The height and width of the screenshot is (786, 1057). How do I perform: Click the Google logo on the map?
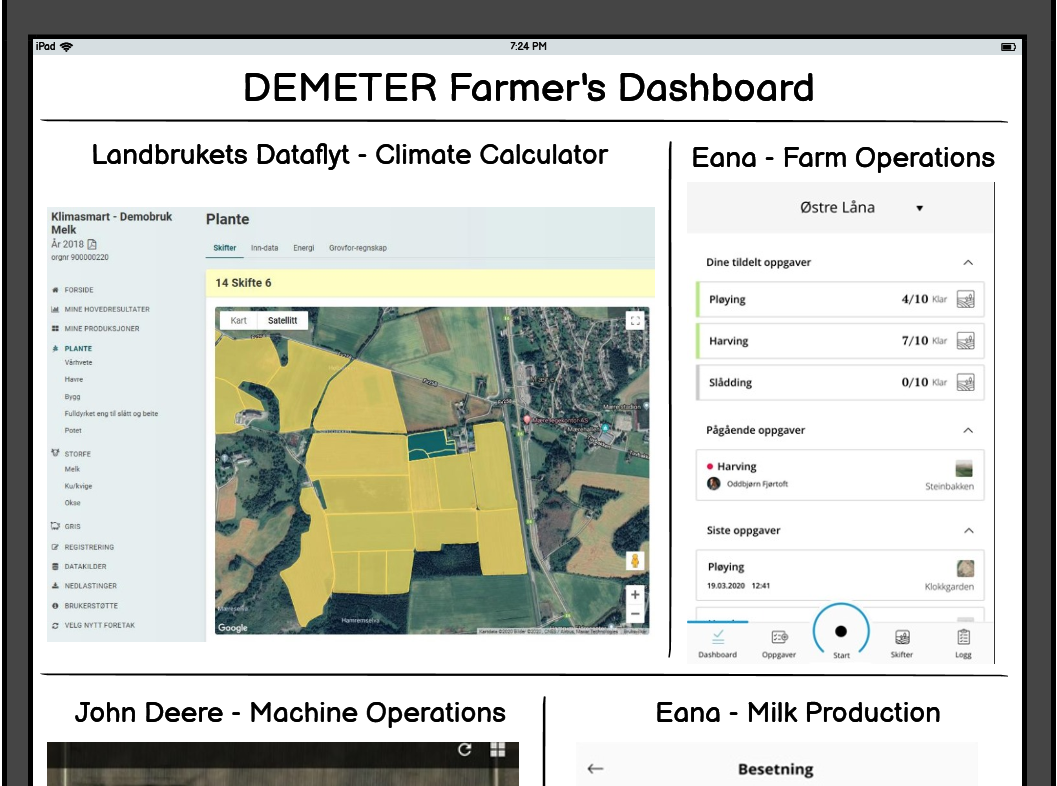click(x=233, y=628)
